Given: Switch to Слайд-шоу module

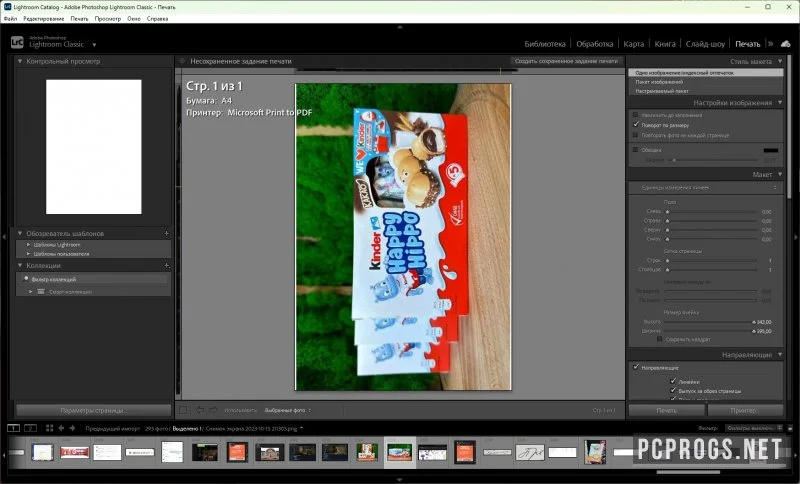Looking at the screenshot, I should pos(705,44).
